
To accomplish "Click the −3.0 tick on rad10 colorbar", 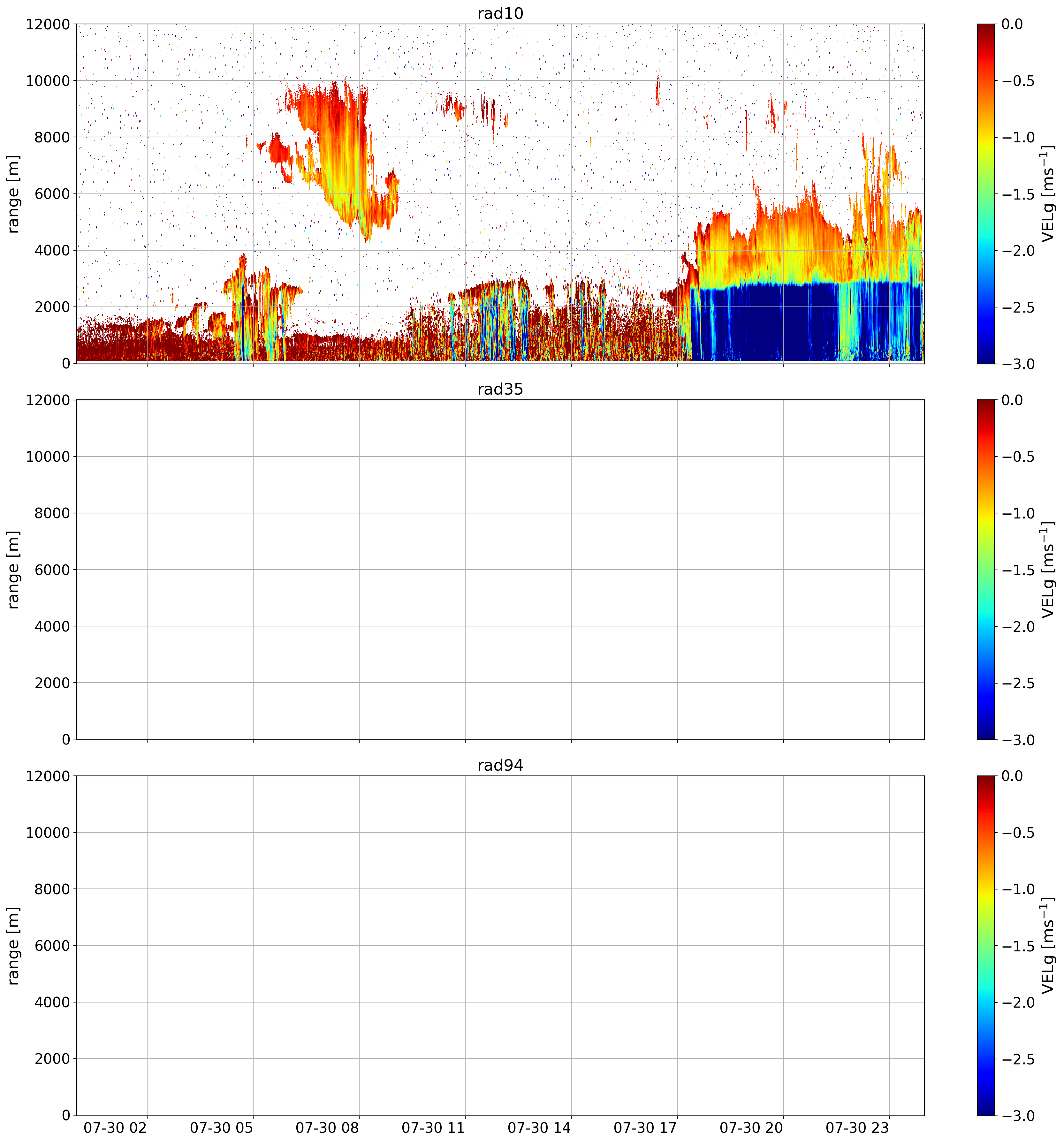I will [x=1018, y=364].
